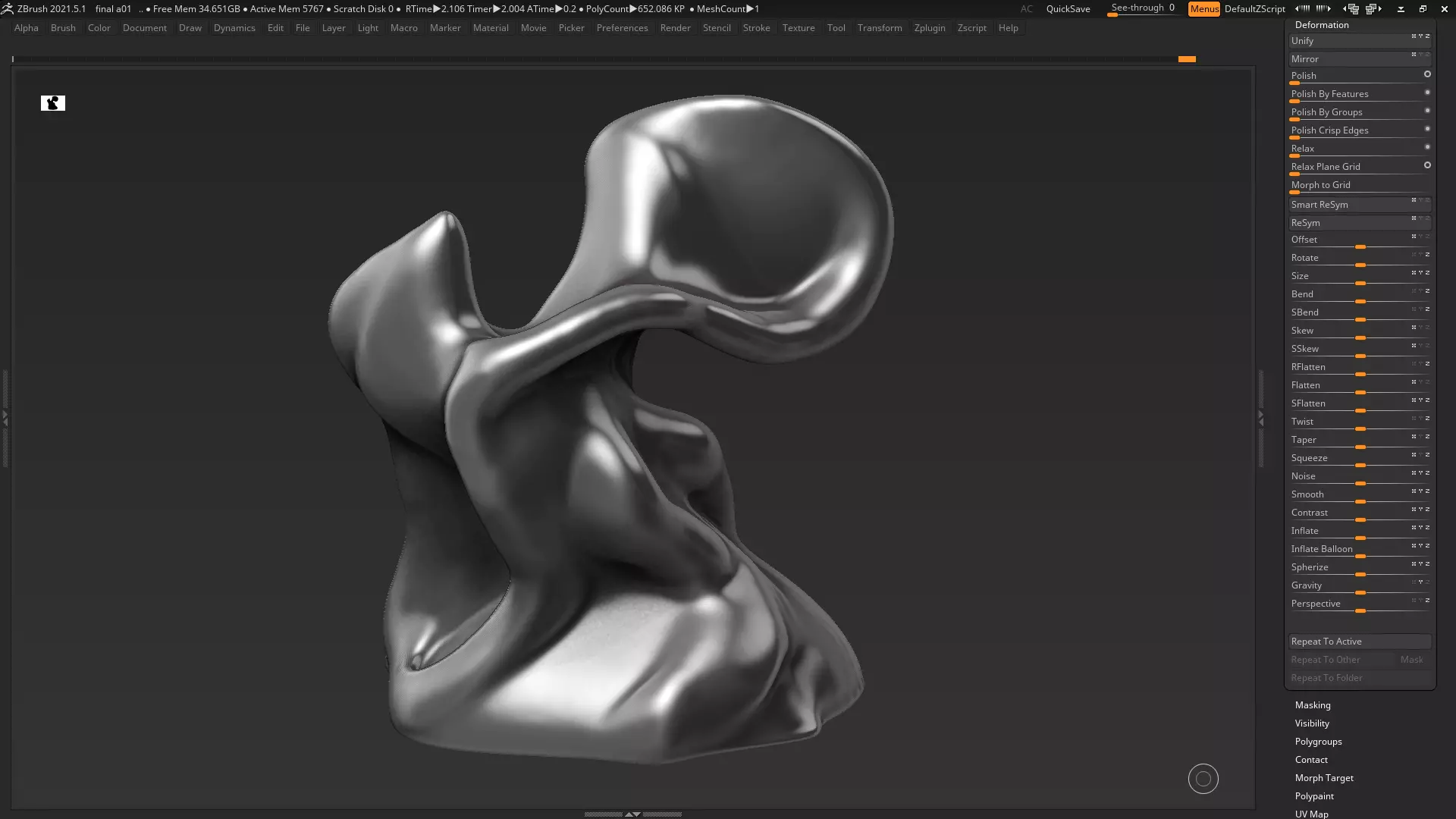Screen dimensions: 1456x819
Task: Toggle the Menus button in the title bar
Action: pos(1203,9)
